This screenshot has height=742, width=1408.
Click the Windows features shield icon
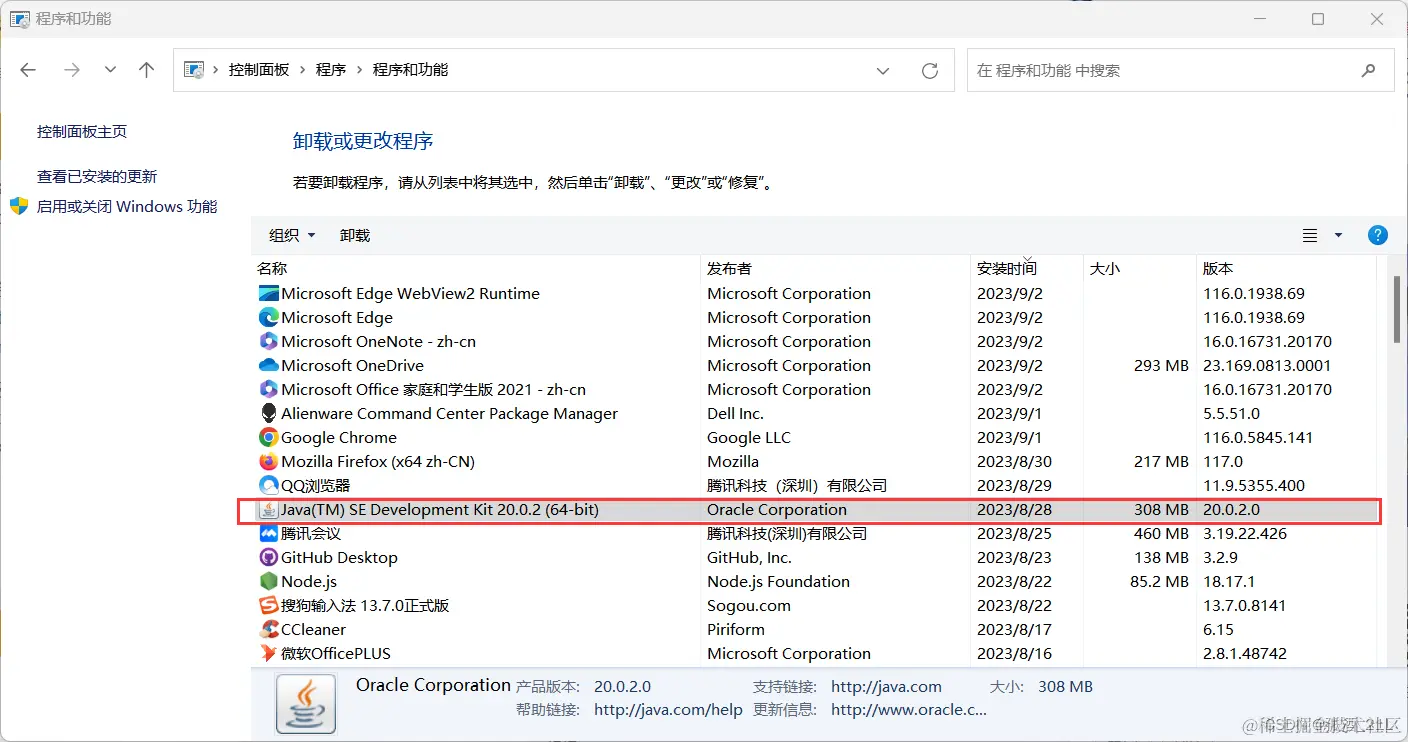coord(19,206)
